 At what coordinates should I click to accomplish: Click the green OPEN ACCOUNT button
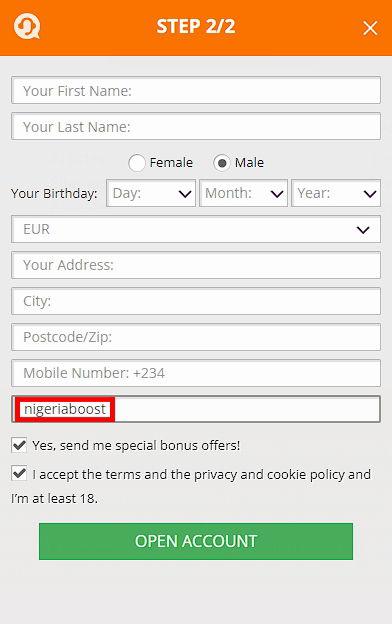(196, 541)
